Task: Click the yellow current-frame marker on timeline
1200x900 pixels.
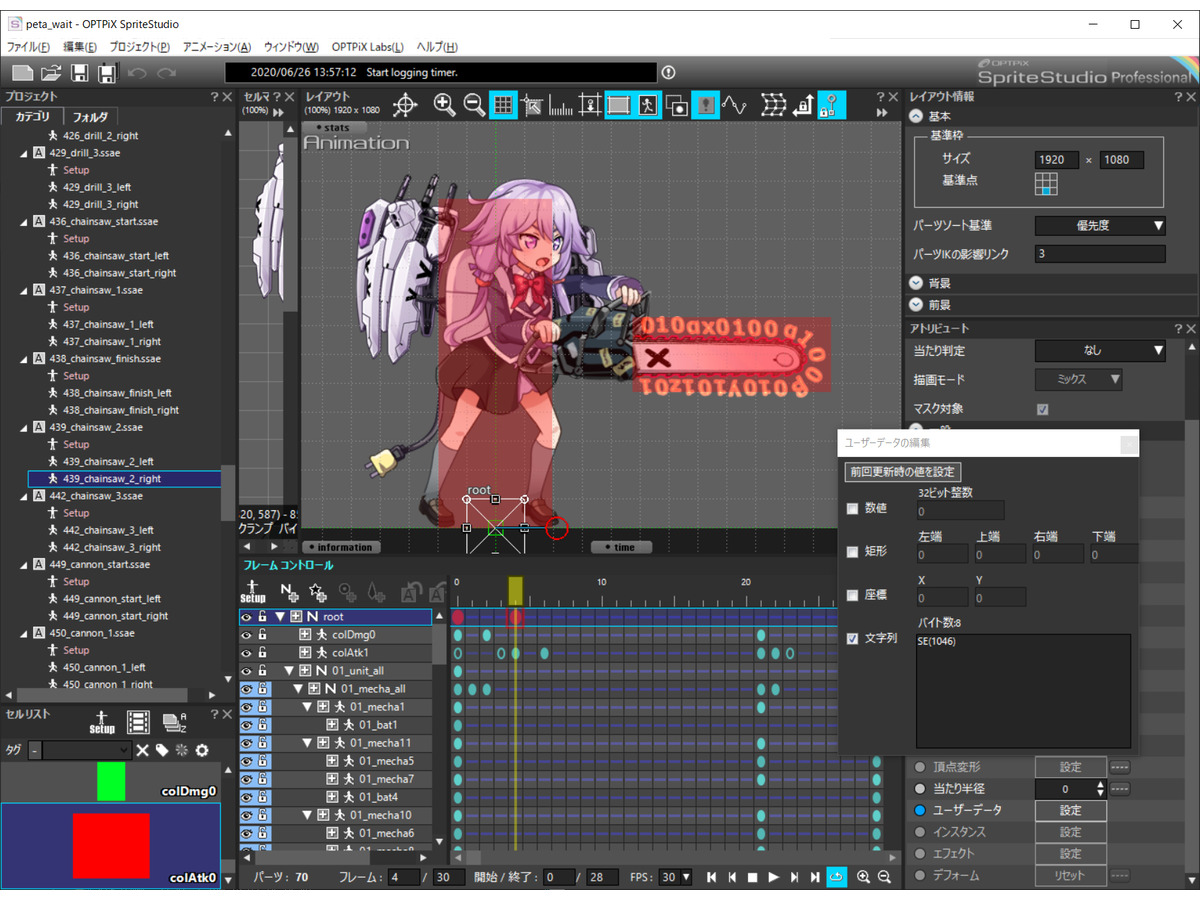Action: [x=515, y=590]
